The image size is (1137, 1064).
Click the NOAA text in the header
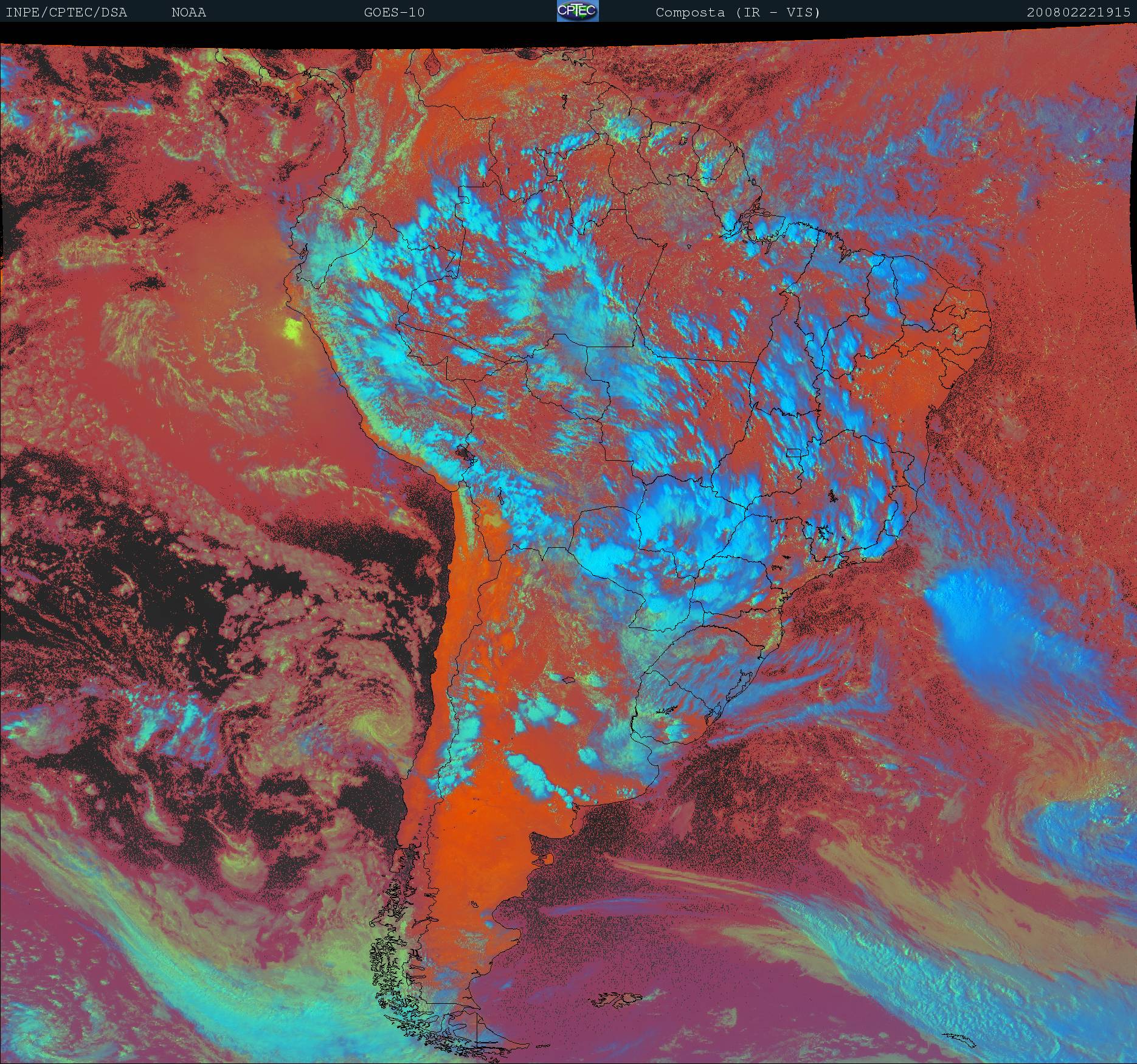point(188,12)
